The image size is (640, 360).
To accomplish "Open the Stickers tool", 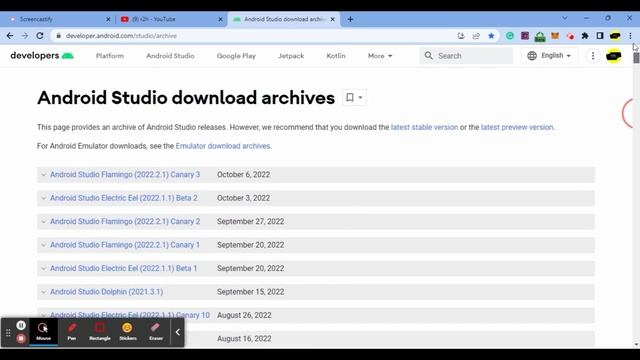I will pyautogui.click(x=128, y=332).
